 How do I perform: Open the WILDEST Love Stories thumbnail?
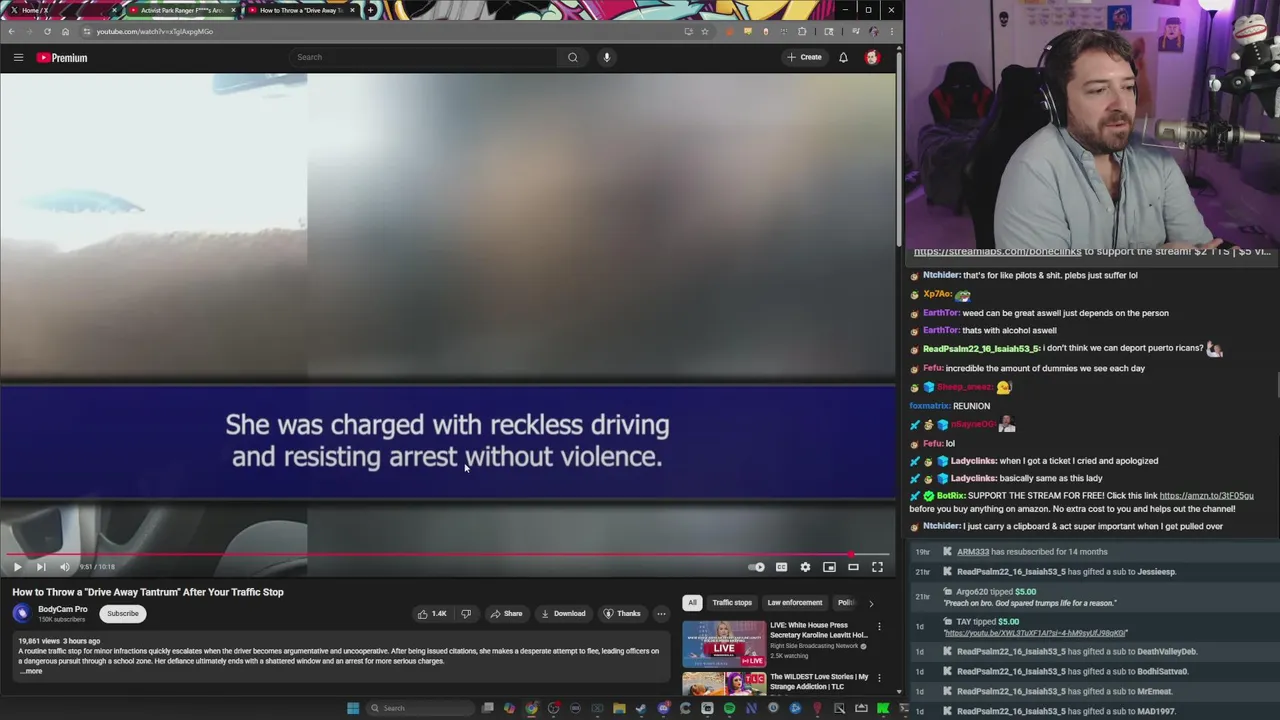[x=724, y=684]
